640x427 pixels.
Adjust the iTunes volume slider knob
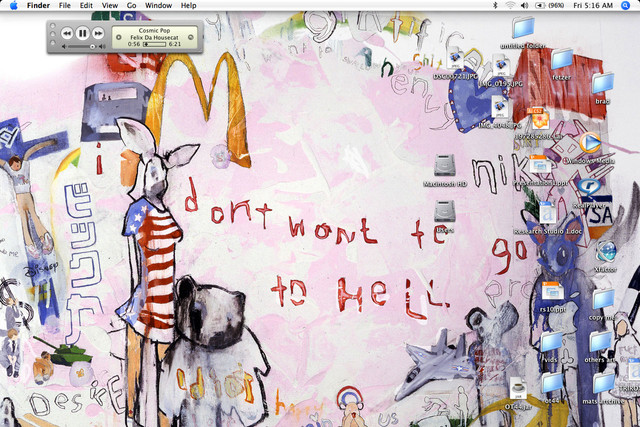(92, 47)
